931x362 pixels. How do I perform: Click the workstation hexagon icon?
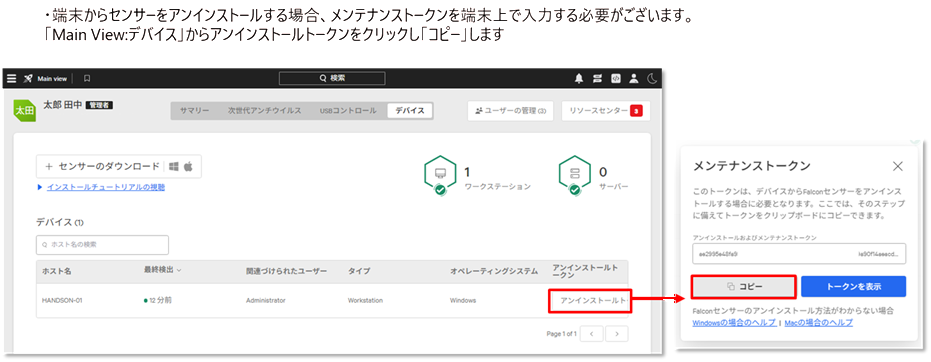[440, 176]
